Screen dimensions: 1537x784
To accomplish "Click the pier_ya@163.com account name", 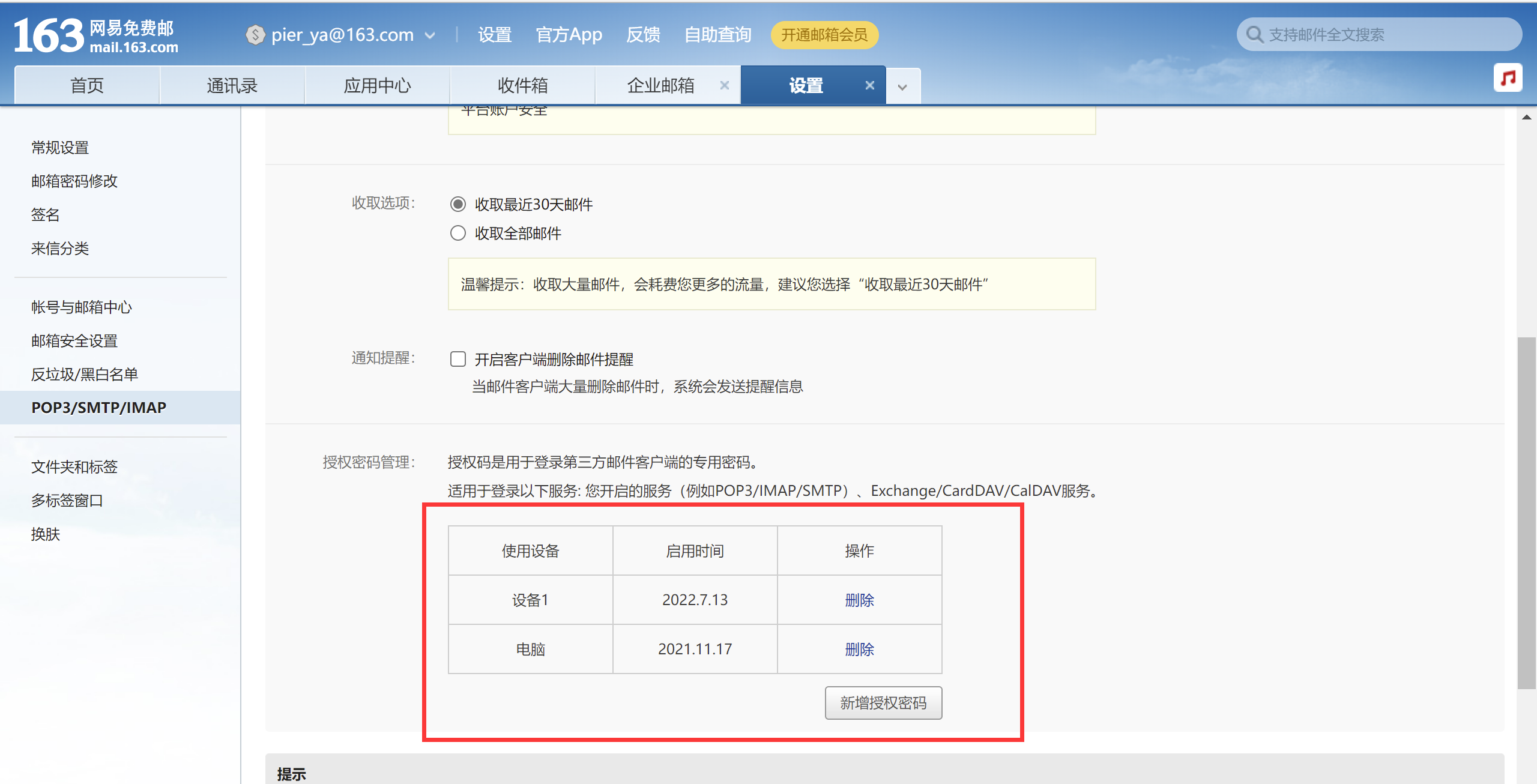I will tap(342, 35).
